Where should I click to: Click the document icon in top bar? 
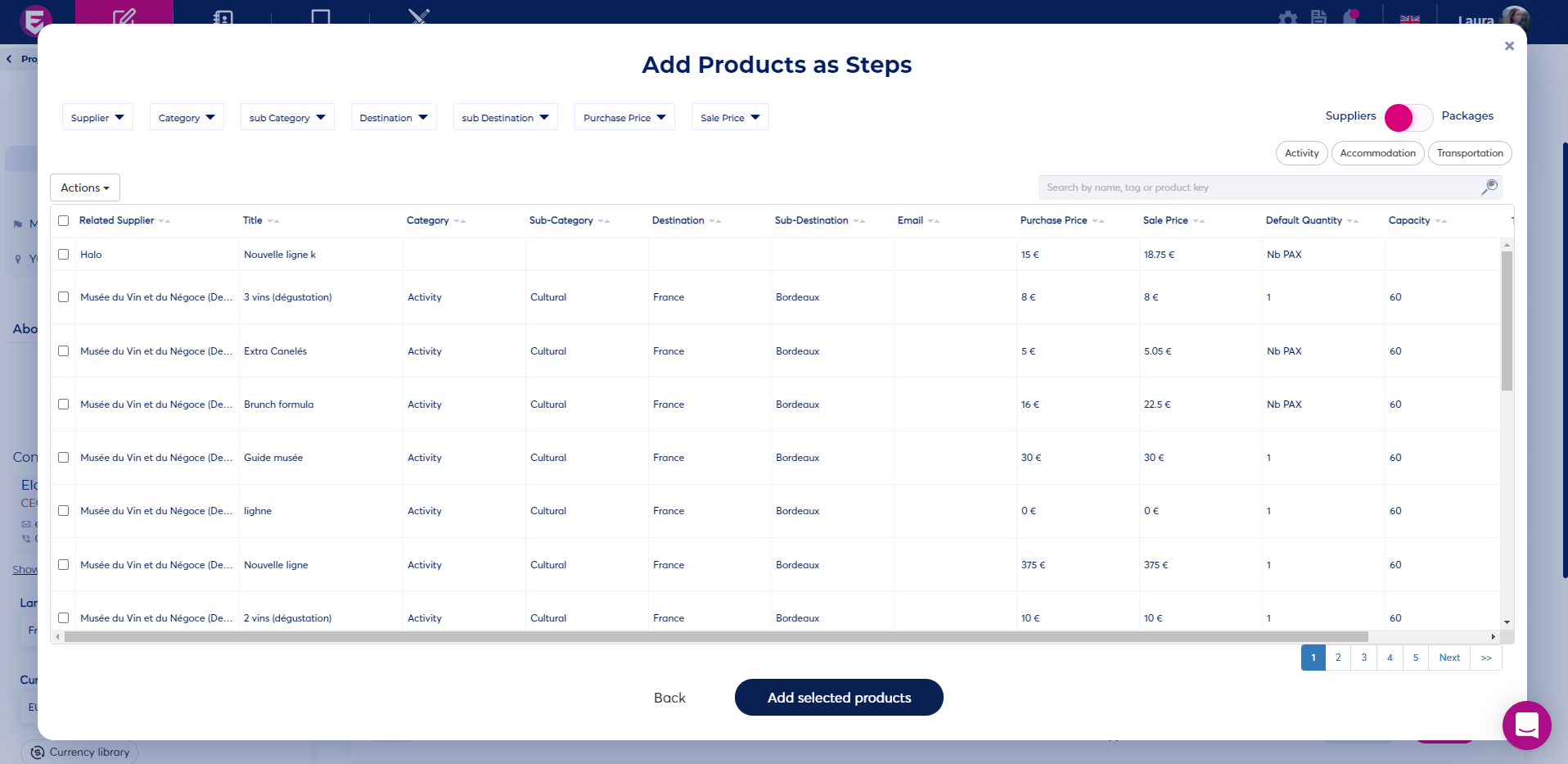pyautogui.click(x=1318, y=17)
